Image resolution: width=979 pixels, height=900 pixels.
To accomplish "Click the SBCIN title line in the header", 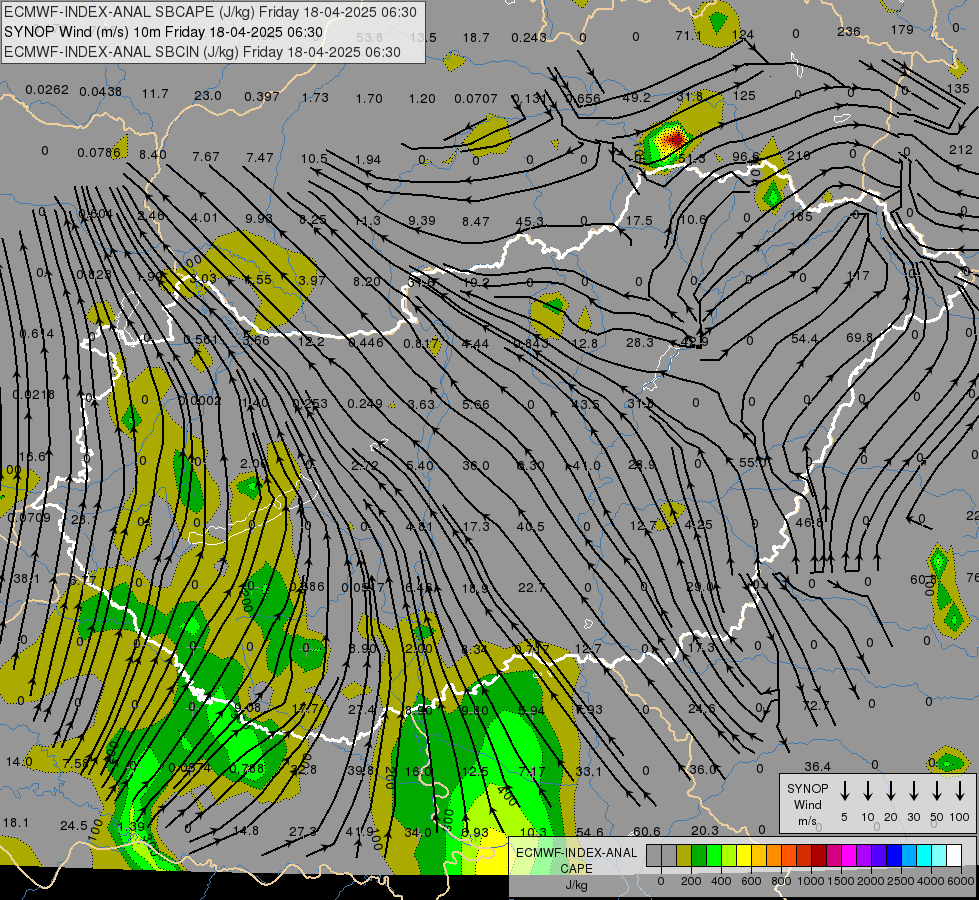I will [x=202, y=52].
